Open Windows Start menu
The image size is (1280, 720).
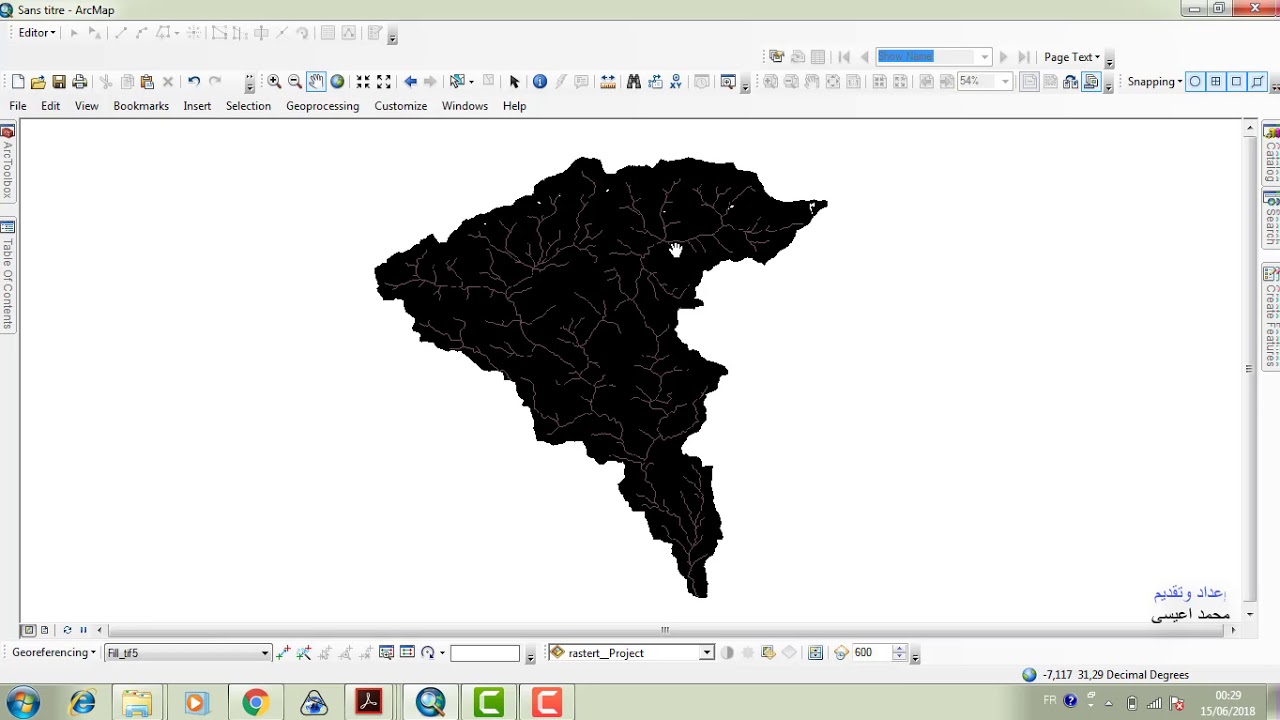(22, 702)
